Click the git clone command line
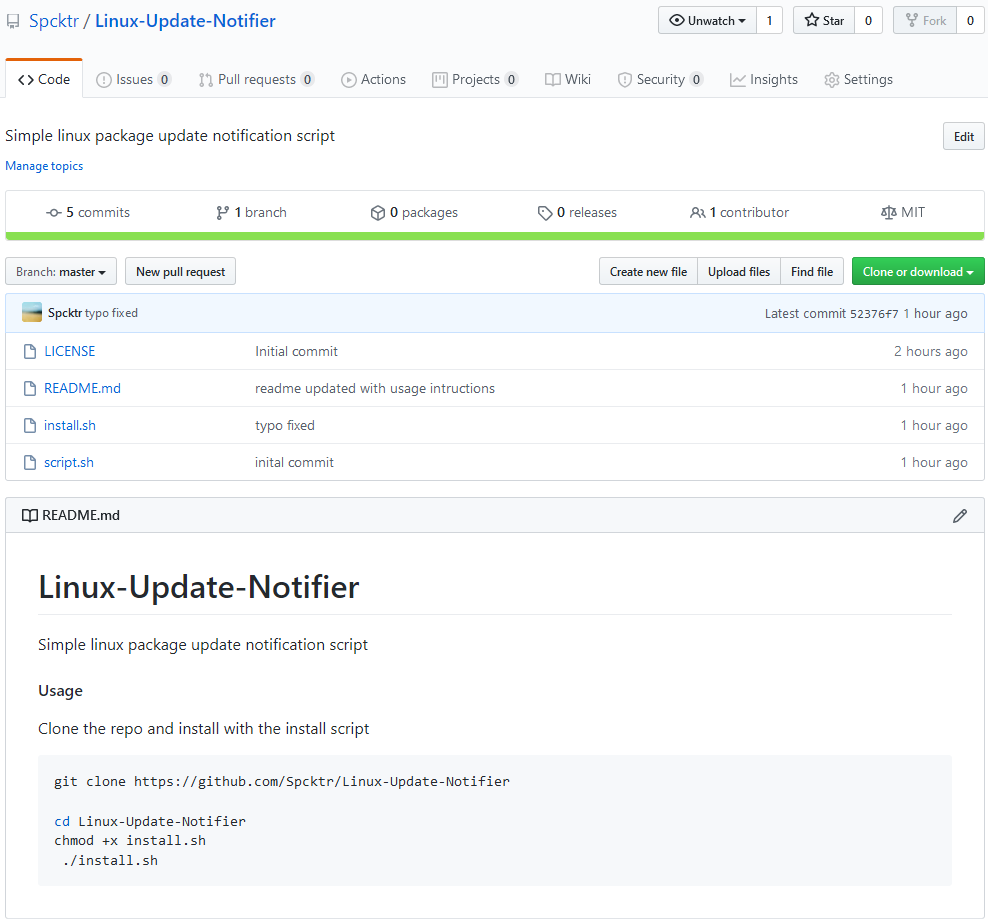Screen dimensions: 988x919 coord(282,782)
